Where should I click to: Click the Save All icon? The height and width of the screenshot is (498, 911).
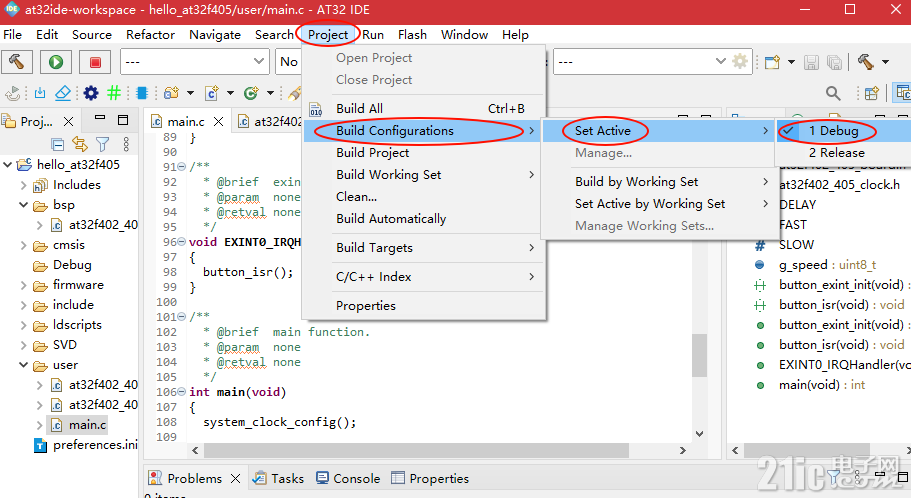(x=834, y=62)
